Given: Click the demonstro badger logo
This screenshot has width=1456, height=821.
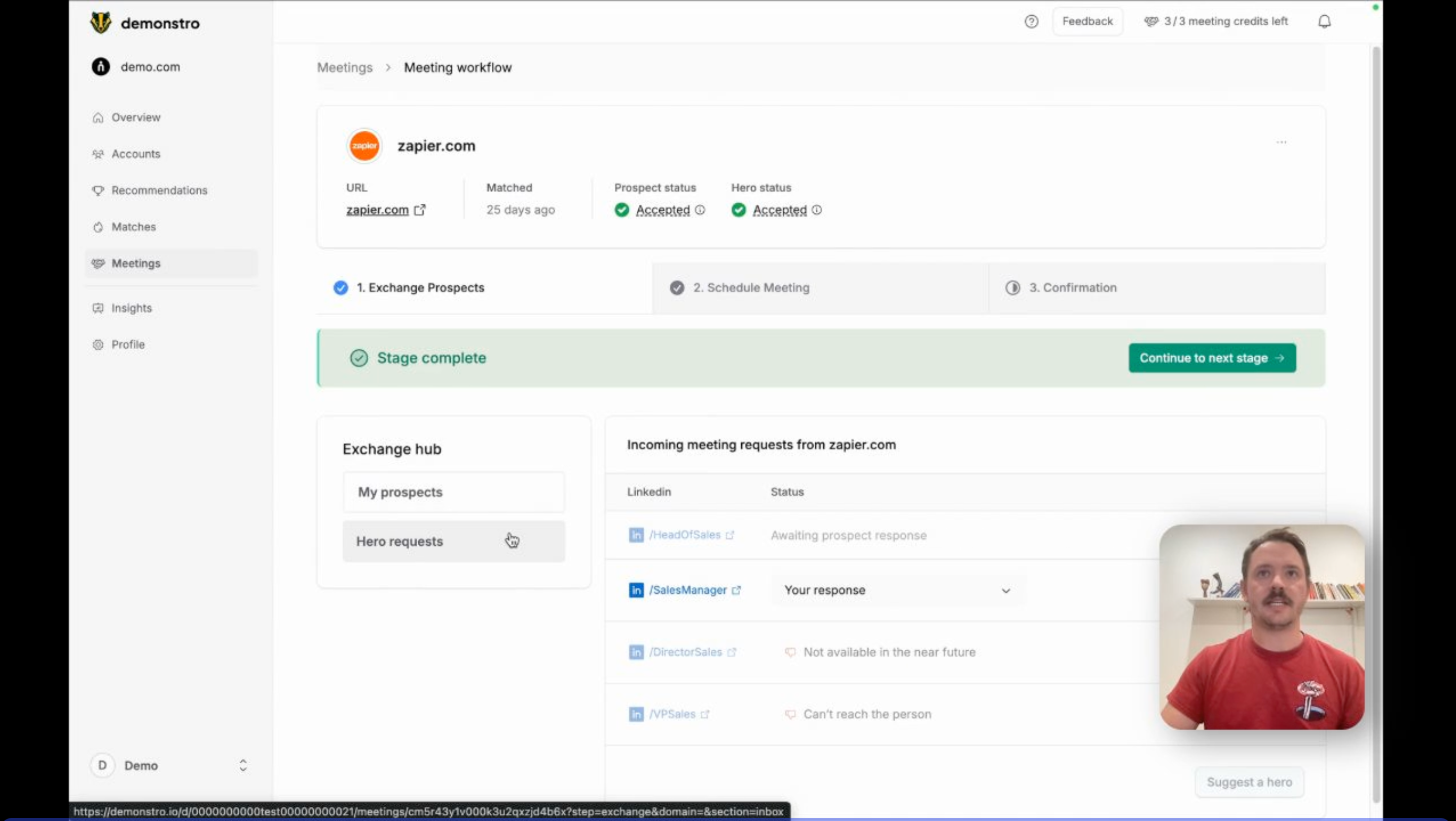Looking at the screenshot, I should 100,23.
